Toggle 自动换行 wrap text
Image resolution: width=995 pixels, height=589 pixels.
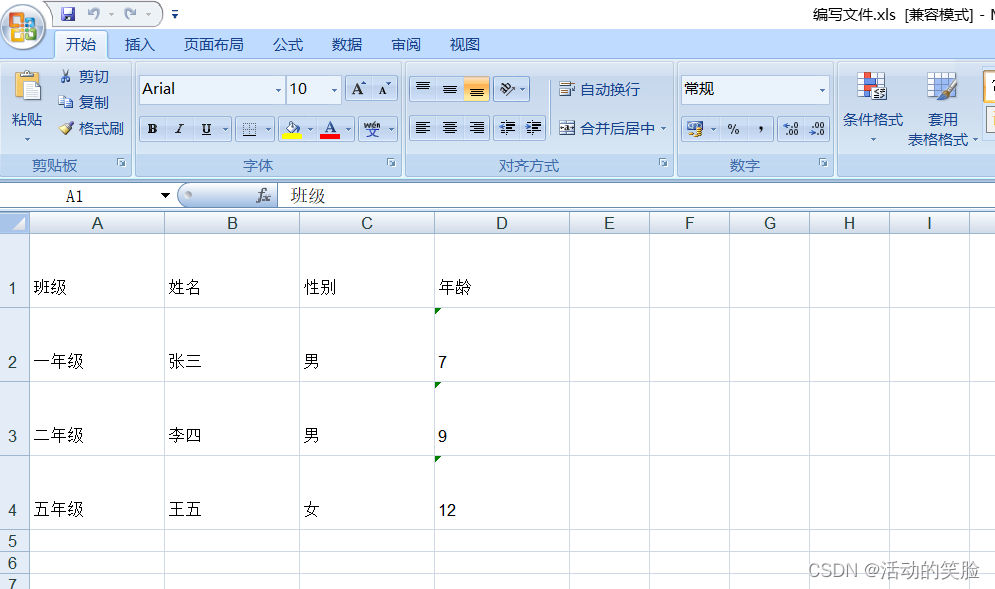[600, 89]
